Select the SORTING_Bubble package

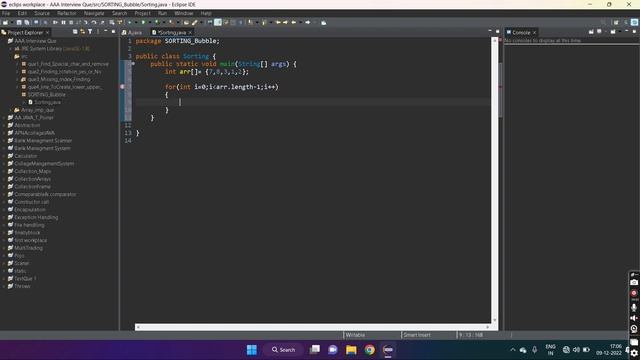point(46,95)
